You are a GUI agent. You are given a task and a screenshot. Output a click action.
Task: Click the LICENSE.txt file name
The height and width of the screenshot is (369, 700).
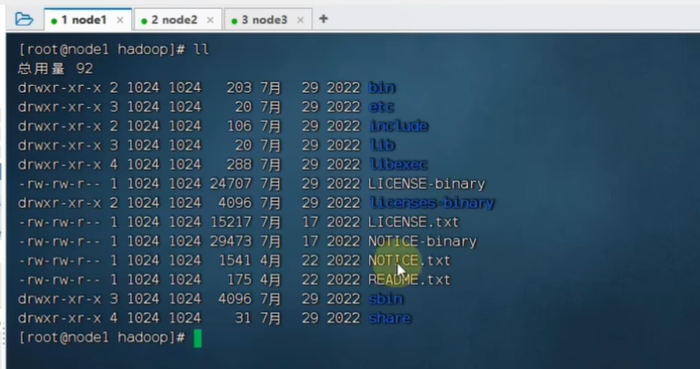(413, 222)
